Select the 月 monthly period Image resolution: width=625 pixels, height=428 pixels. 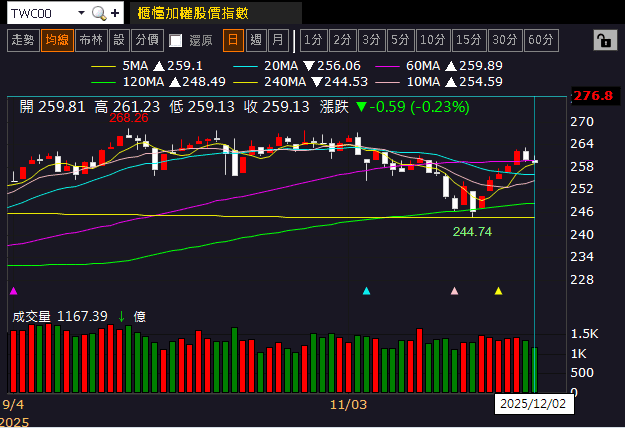click(278, 40)
